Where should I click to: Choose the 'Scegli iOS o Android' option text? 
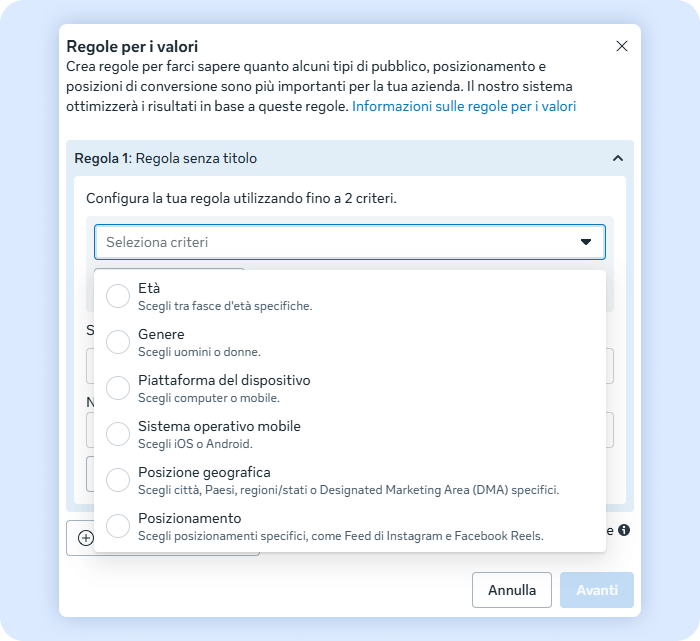(x=195, y=444)
